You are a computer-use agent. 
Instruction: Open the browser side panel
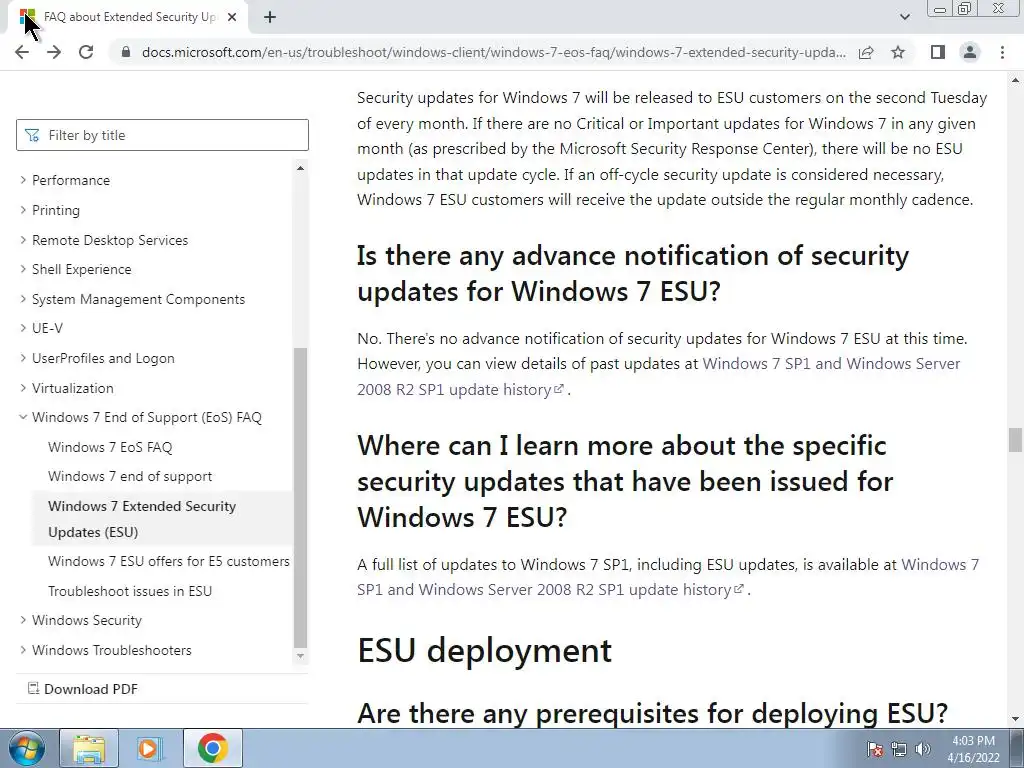[x=938, y=52]
